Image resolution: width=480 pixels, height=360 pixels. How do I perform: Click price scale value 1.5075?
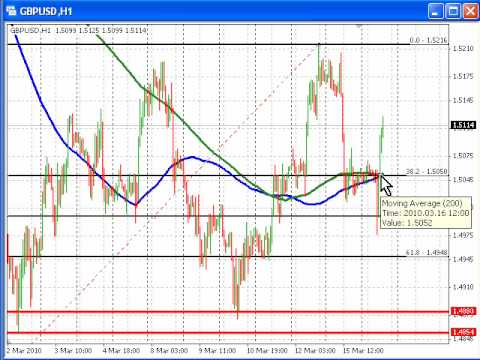click(x=463, y=156)
